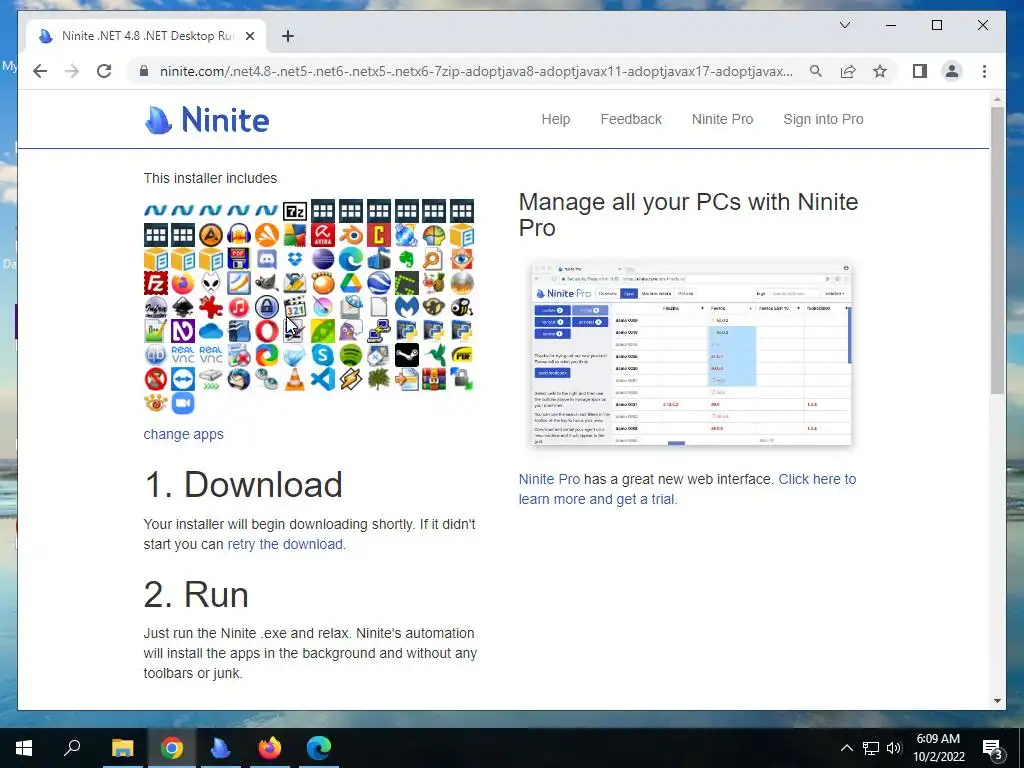
Task: Click the Pidgin purple bird icon
Action: click(x=351, y=331)
